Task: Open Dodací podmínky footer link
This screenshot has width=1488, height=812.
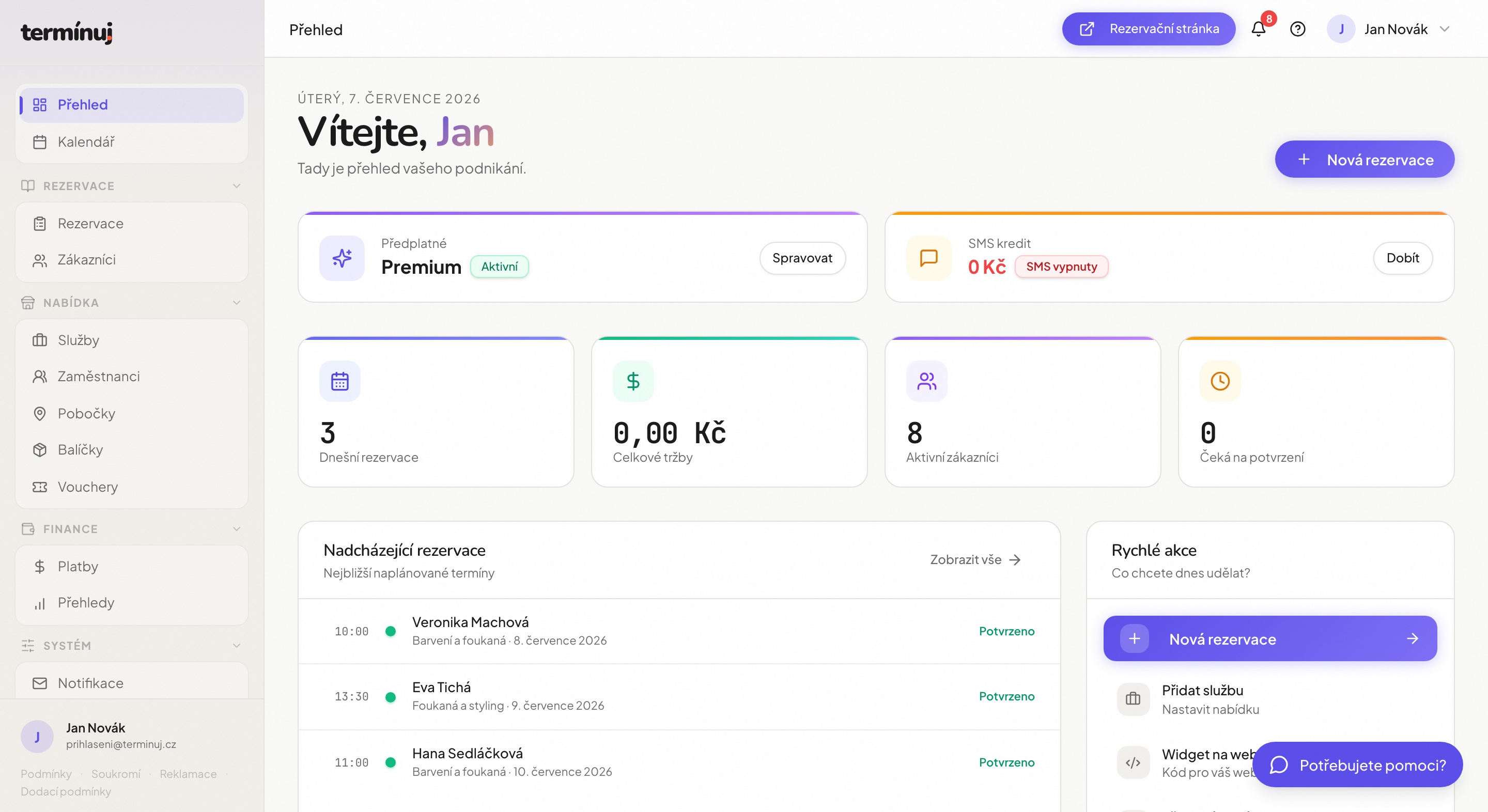Action: pos(66,792)
